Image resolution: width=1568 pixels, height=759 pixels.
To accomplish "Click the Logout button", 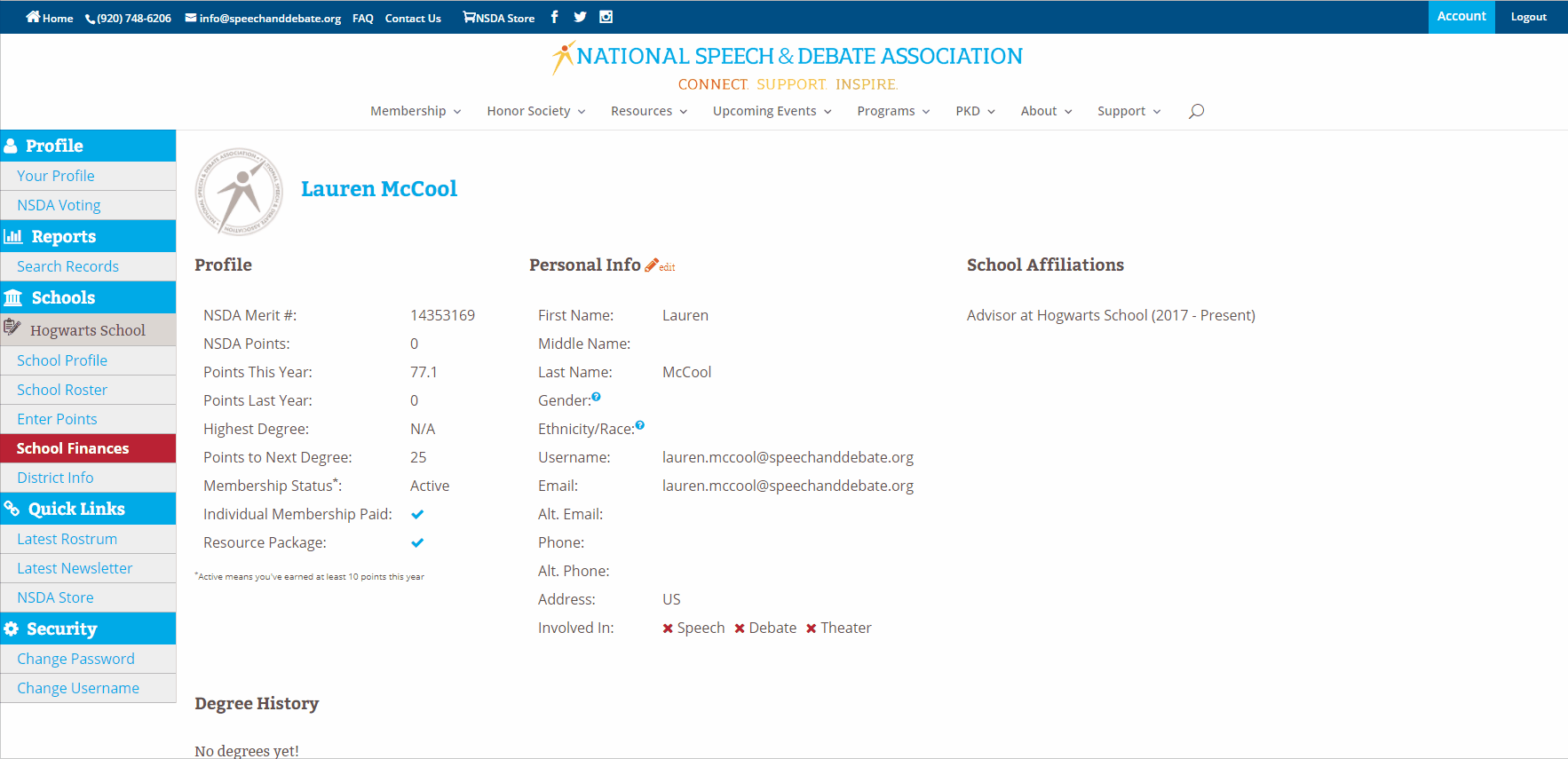I will pos(1528,17).
